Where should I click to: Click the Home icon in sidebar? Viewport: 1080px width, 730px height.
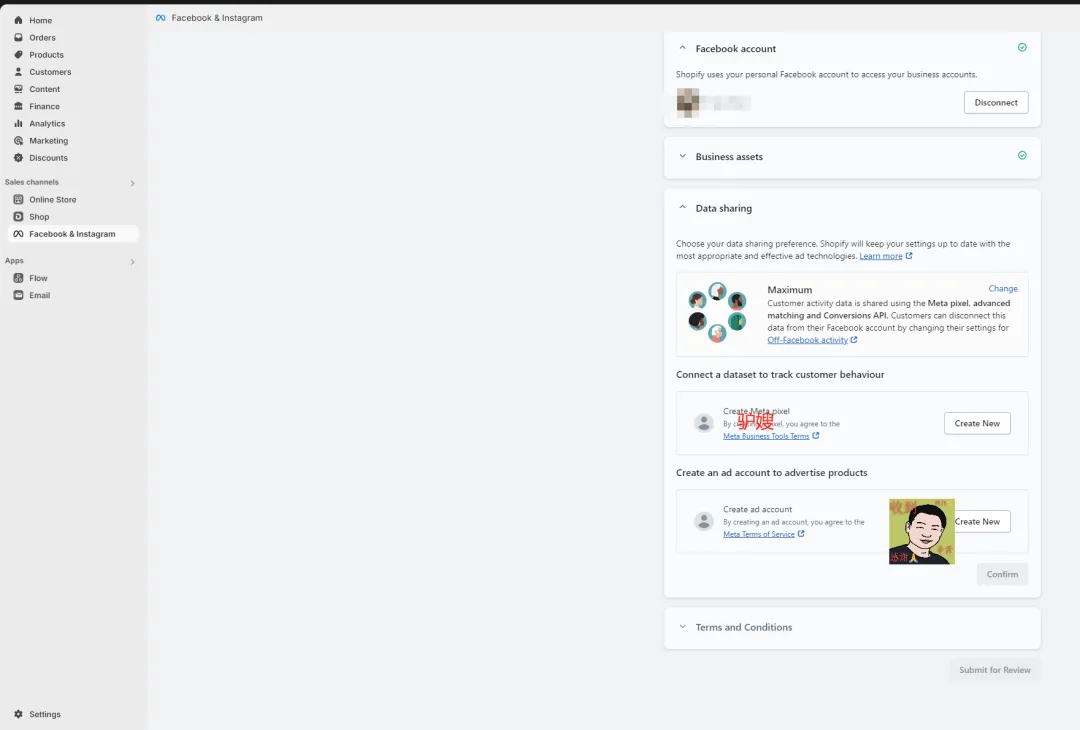coord(19,21)
